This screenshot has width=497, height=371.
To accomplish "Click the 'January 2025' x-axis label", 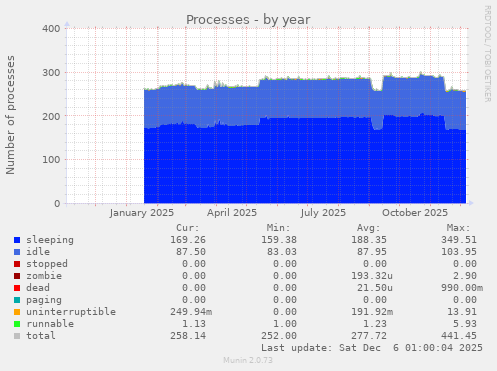I will click(x=142, y=213).
